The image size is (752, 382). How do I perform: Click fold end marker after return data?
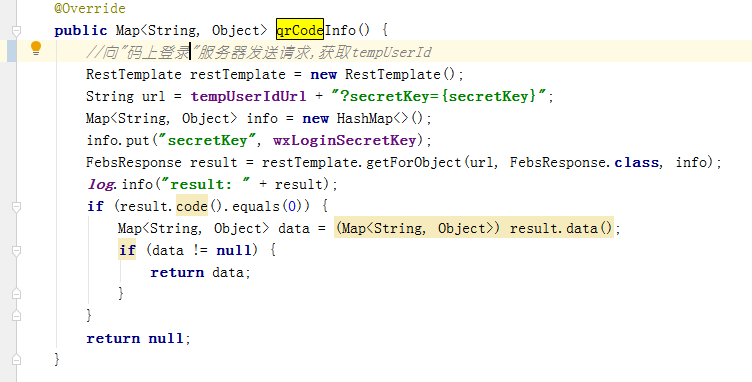tap(16, 293)
